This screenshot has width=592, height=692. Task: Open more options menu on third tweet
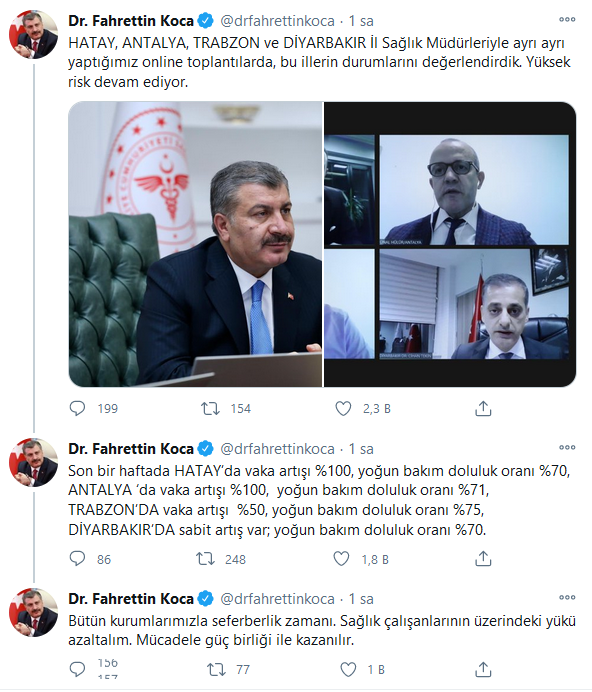[x=567, y=598]
